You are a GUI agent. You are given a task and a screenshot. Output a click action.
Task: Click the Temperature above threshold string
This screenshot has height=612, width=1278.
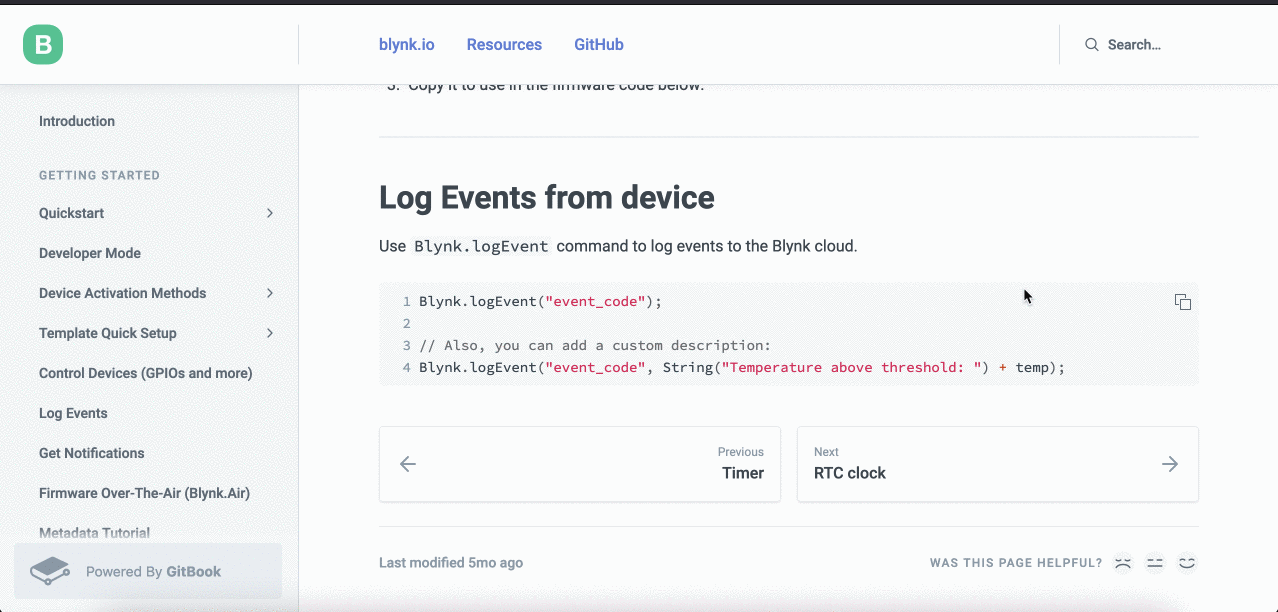pyautogui.click(x=851, y=367)
